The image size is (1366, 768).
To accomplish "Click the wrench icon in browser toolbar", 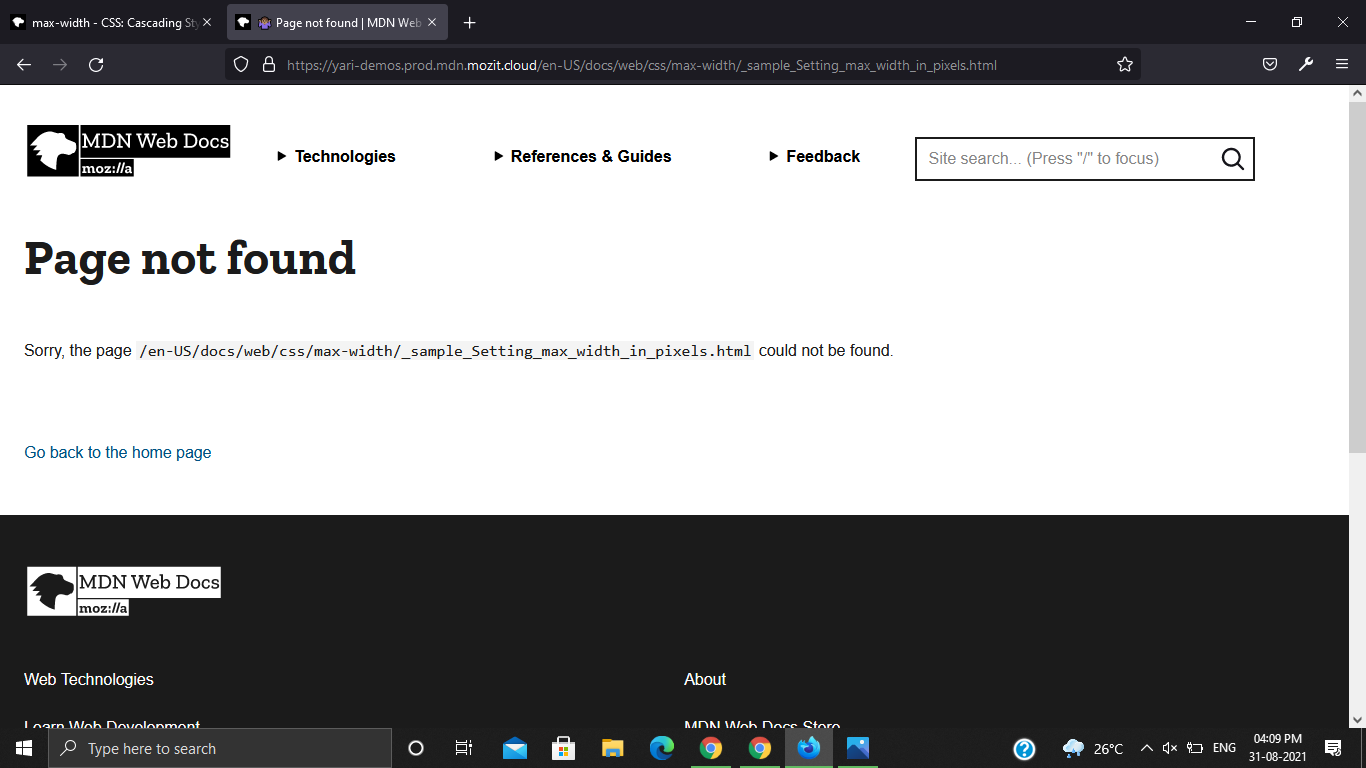I will click(1306, 64).
